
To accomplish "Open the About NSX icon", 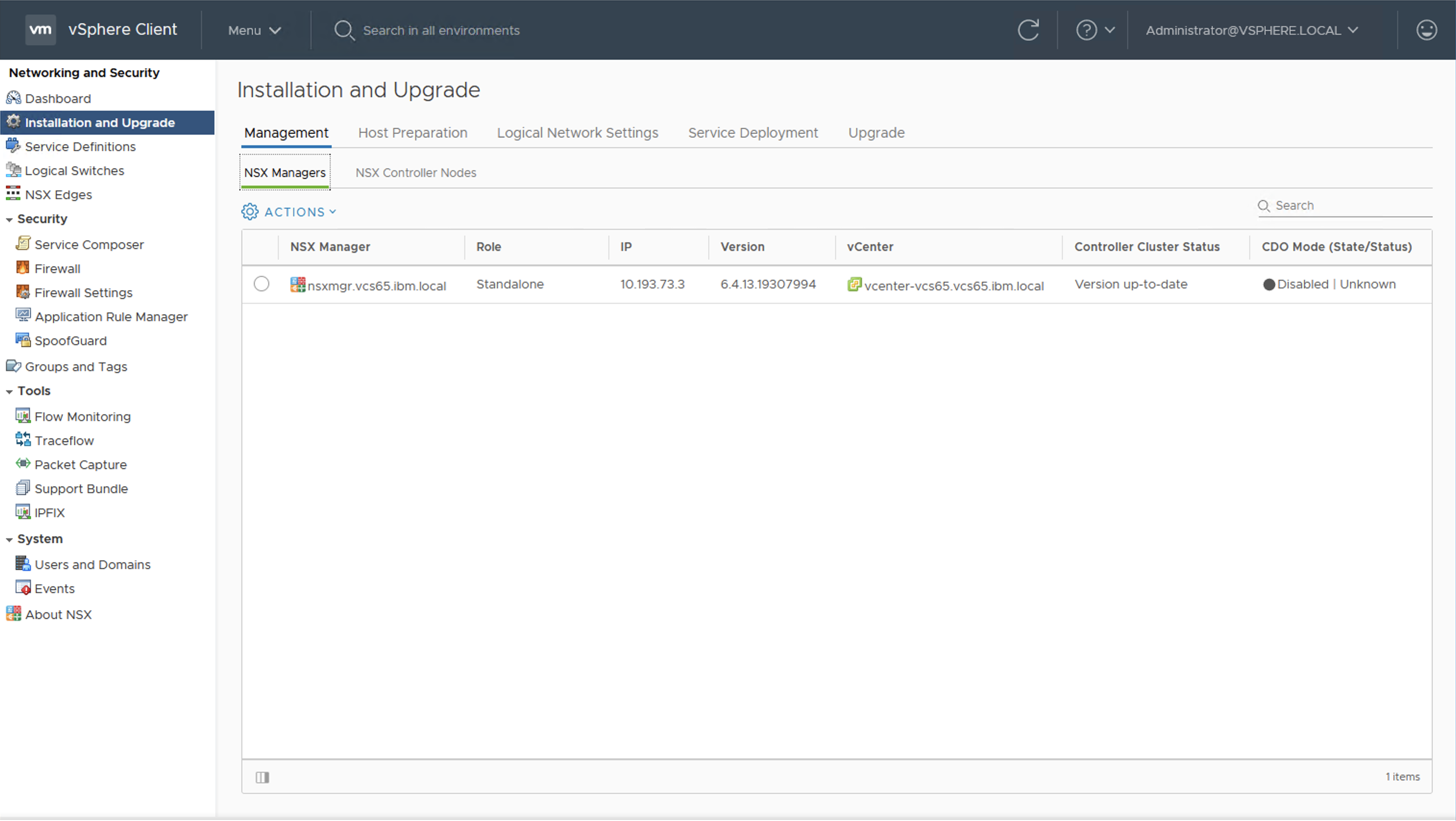I will pyautogui.click(x=13, y=614).
